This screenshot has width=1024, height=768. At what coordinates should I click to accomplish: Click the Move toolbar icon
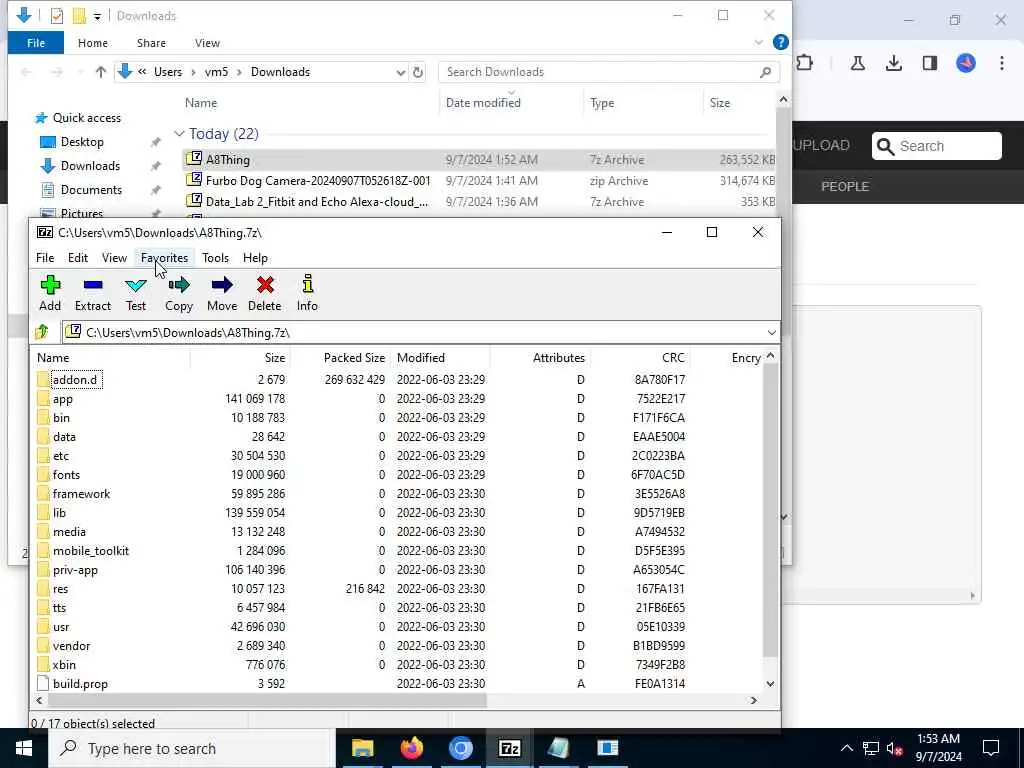(222, 293)
